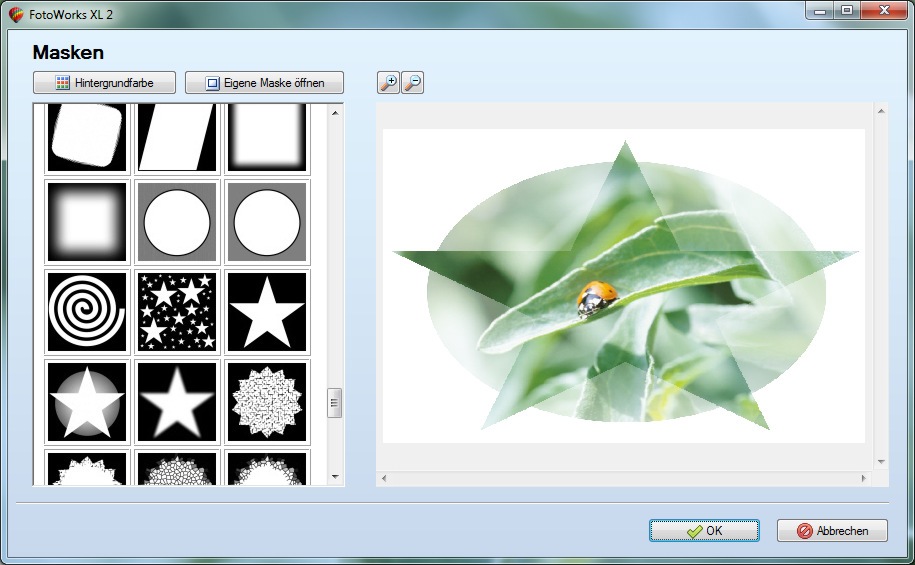
Task: Click preview horizontal scroll right arrow
Action: click(864, 478)
